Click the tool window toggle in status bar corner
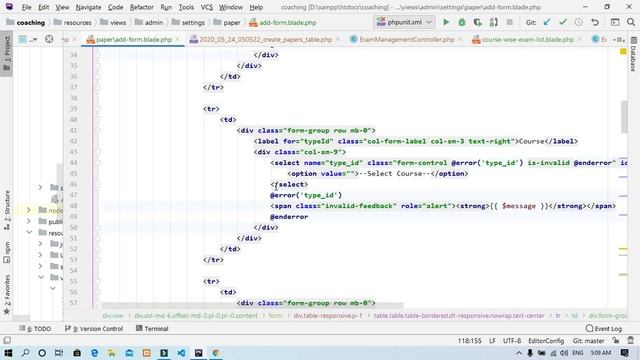Image resolution: width=640 pixels, height=360 pixels. (7, 340)
